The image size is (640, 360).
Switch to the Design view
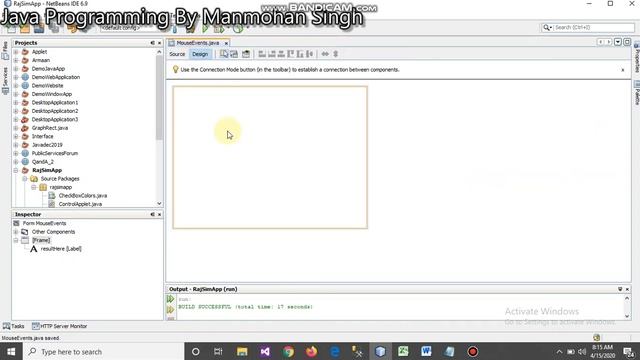(x=200, y=54)
